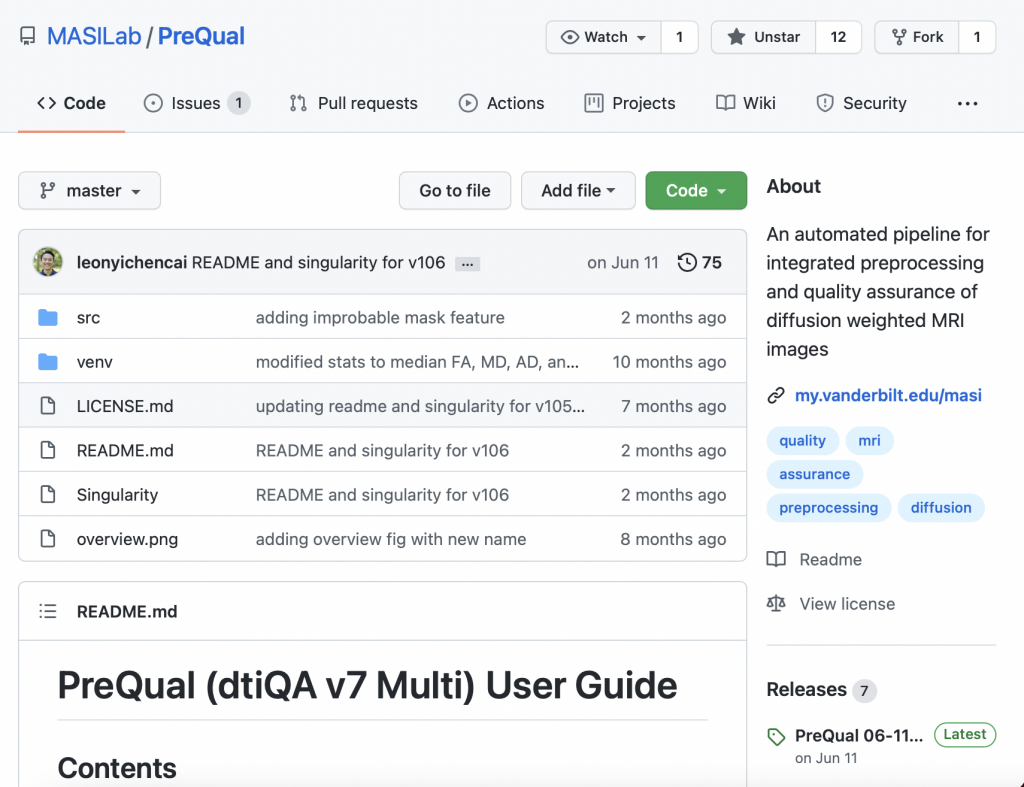Select the preprocessing topic tag
This screenshot has height=787, width=1024.
click(x=828, y=507)
